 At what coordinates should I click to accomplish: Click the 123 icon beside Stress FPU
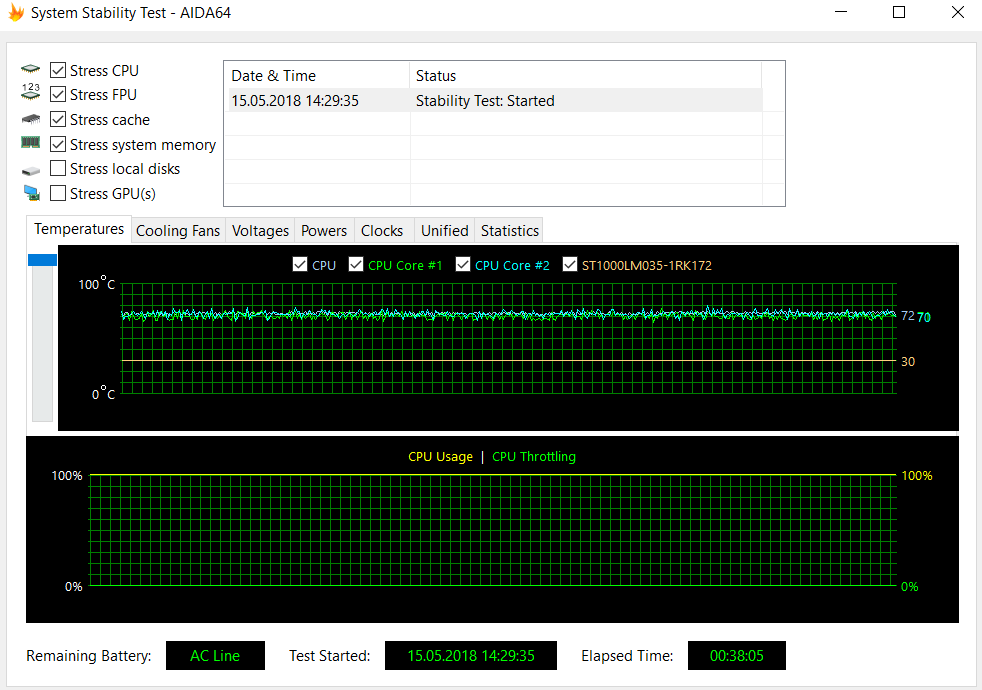coord(31,93)
